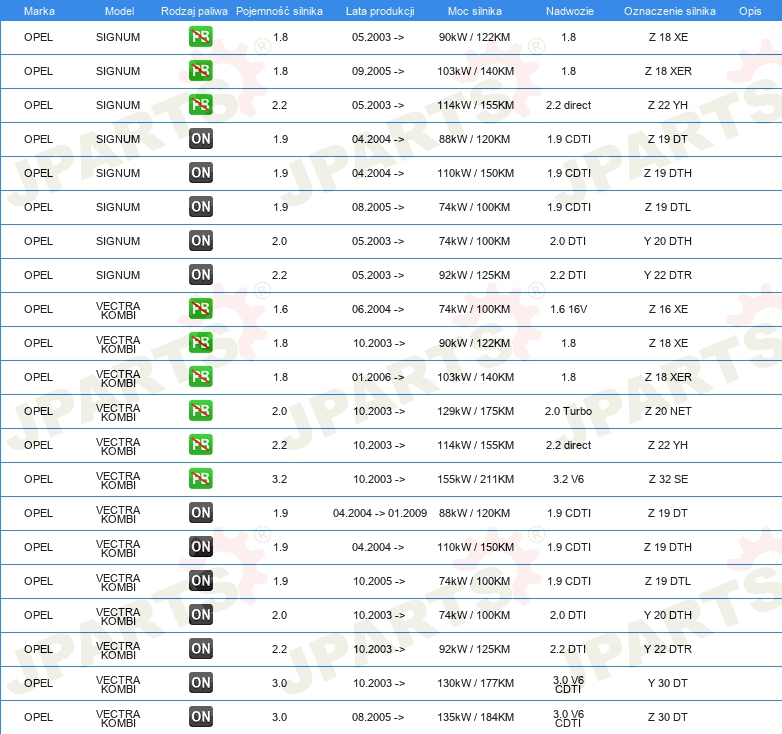Select the Lata produkcji column header

click(380, 11)
